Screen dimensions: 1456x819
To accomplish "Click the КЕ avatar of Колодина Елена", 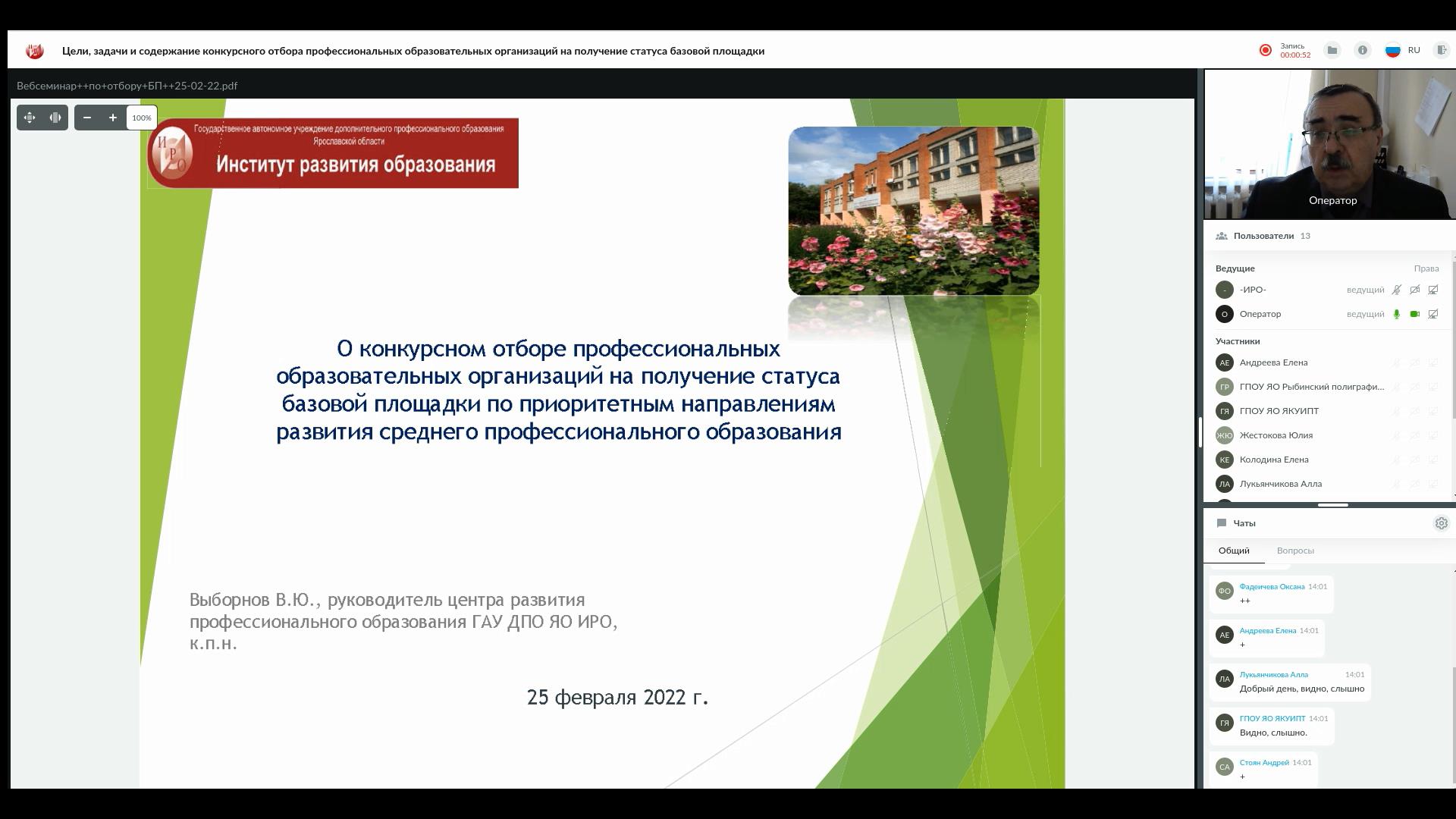I will coord(1224,460).
